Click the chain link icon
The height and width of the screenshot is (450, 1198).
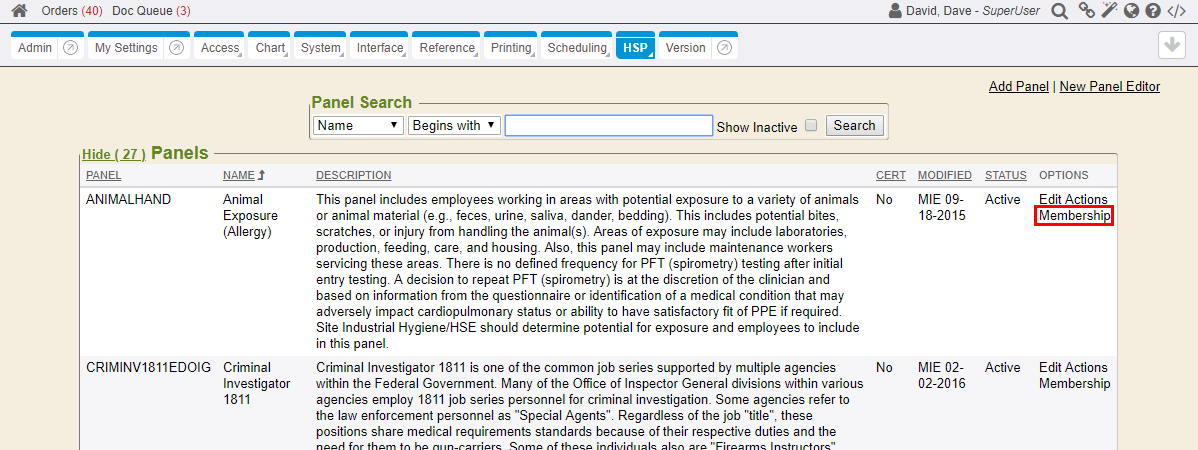(x=1087, y=11)
